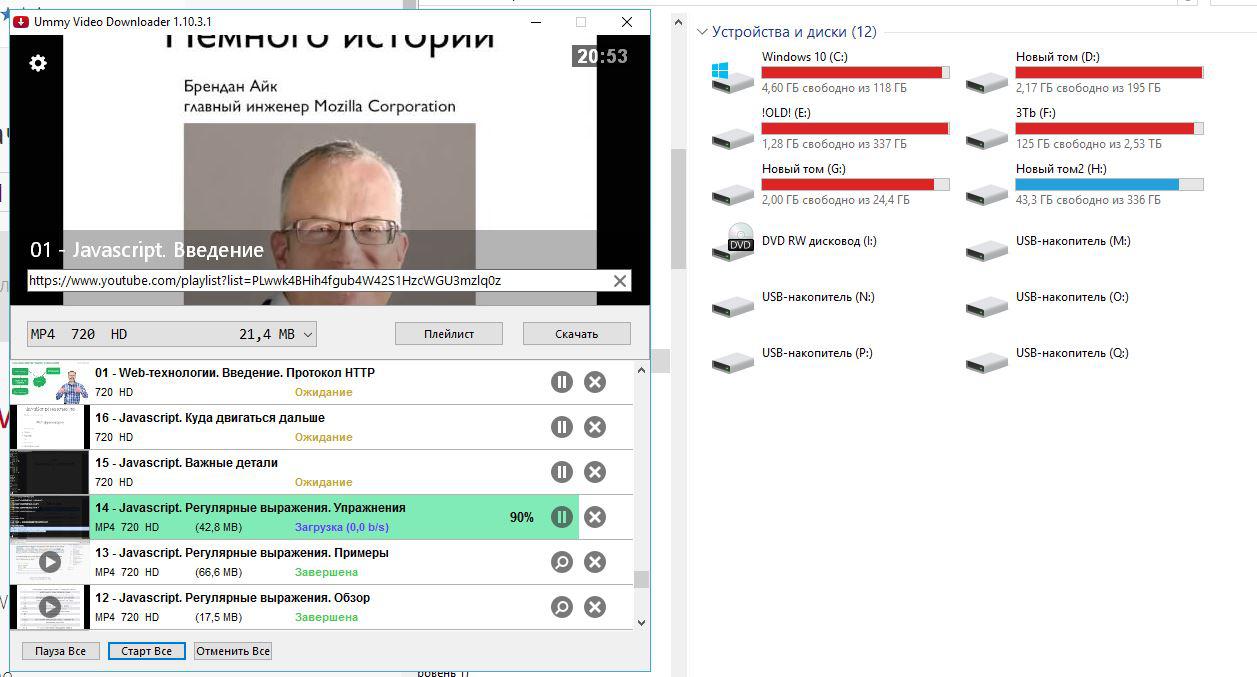This screenshot has width=1257, height=677.
Task: Show 13 - Примеры file in folder
Action: [562, 562]
